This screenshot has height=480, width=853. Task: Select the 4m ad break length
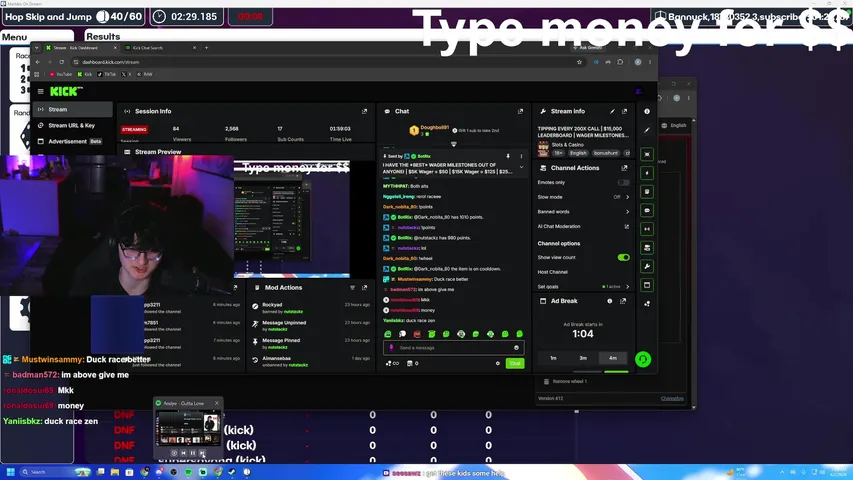(613, 358)
